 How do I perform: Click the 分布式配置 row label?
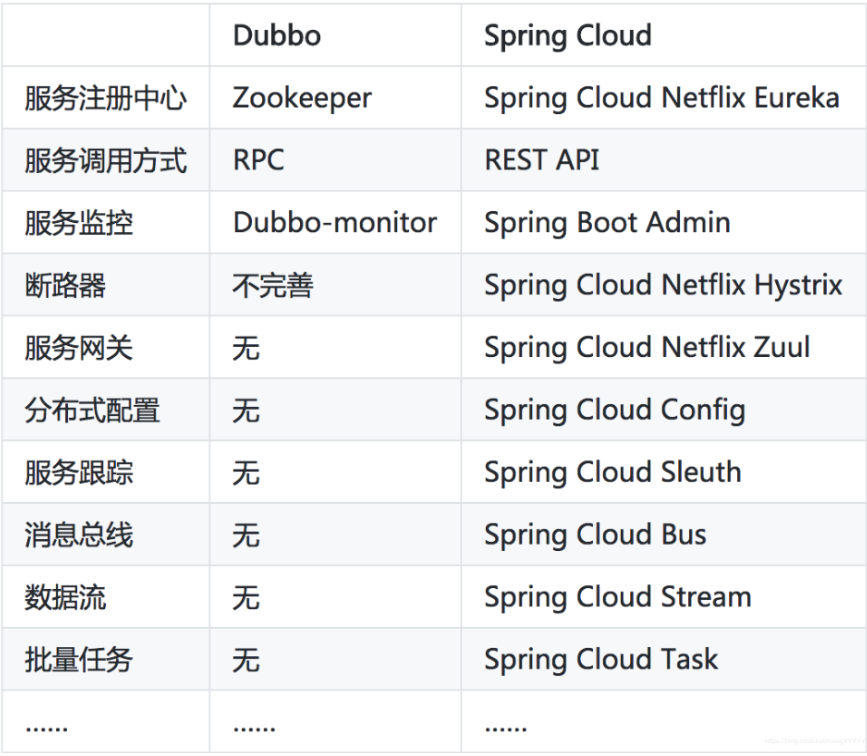click(x=92, y=410)
